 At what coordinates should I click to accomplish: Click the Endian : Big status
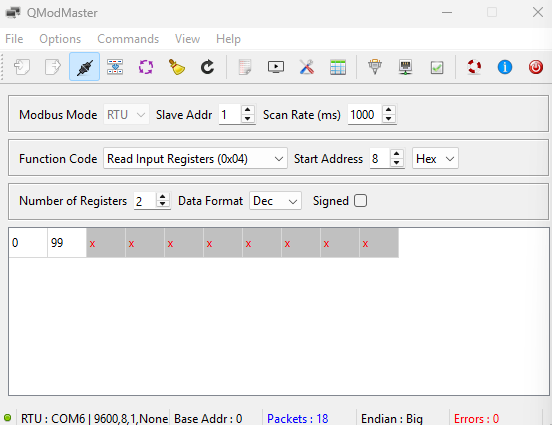tap(391, 418)
